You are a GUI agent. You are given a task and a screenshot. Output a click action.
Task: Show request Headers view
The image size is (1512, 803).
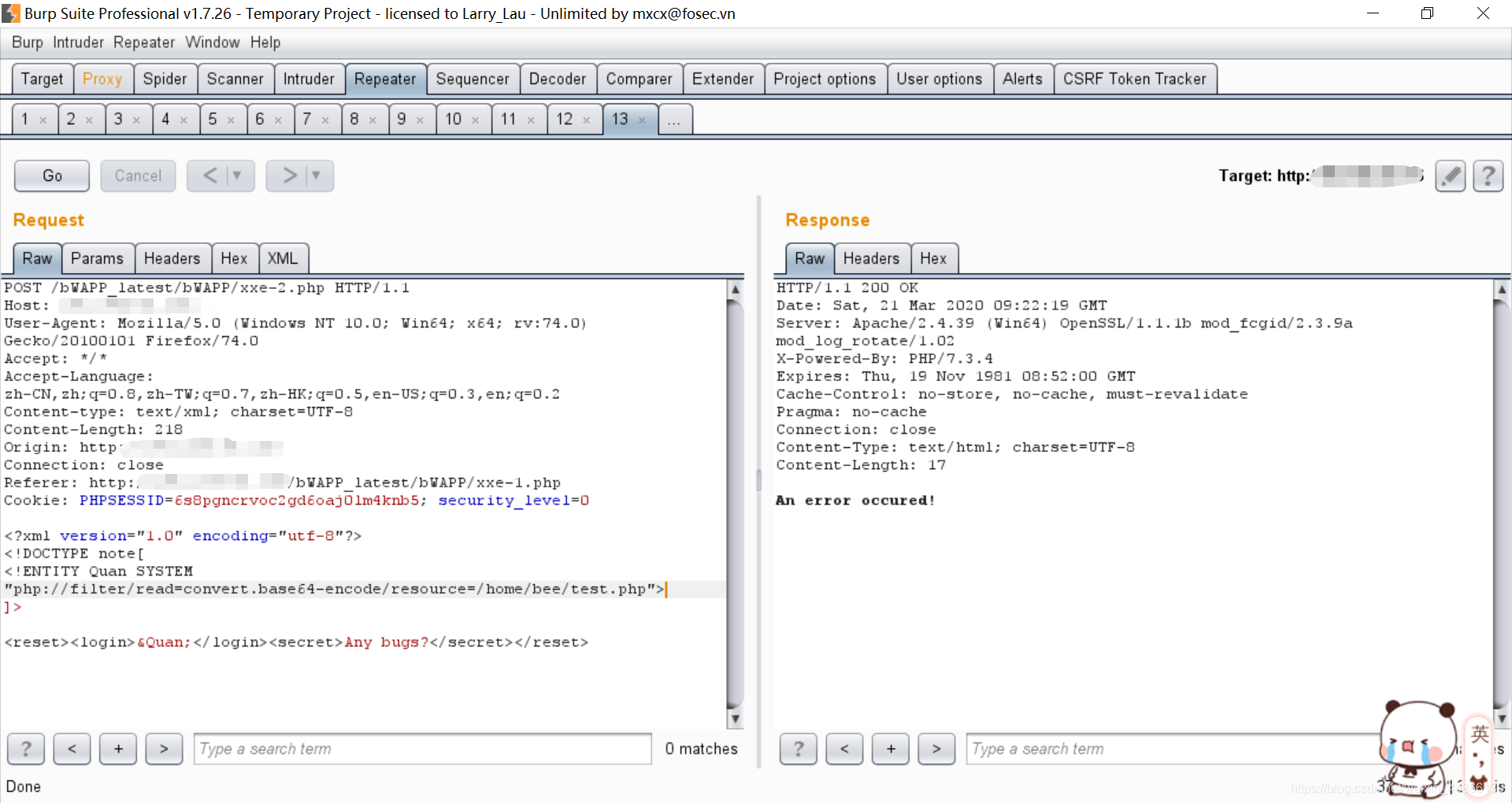pos(172,258)
